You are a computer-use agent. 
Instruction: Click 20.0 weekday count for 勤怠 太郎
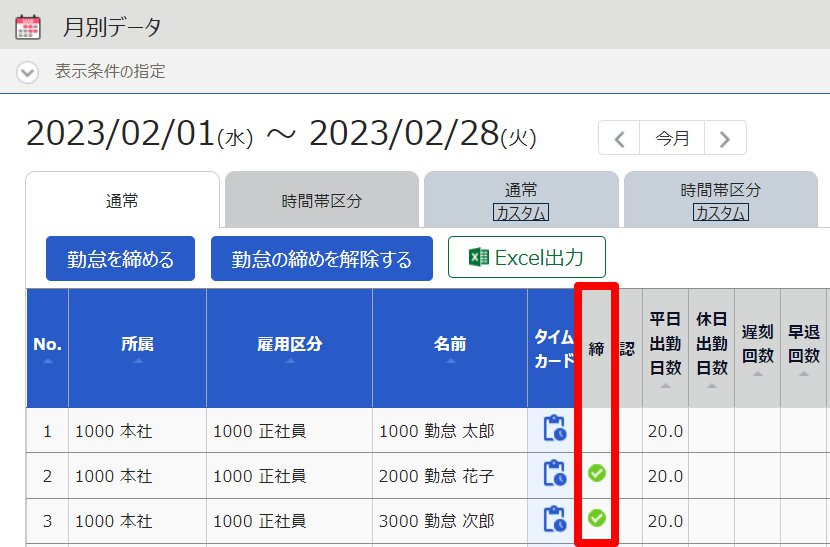click(x=665, y=431)
